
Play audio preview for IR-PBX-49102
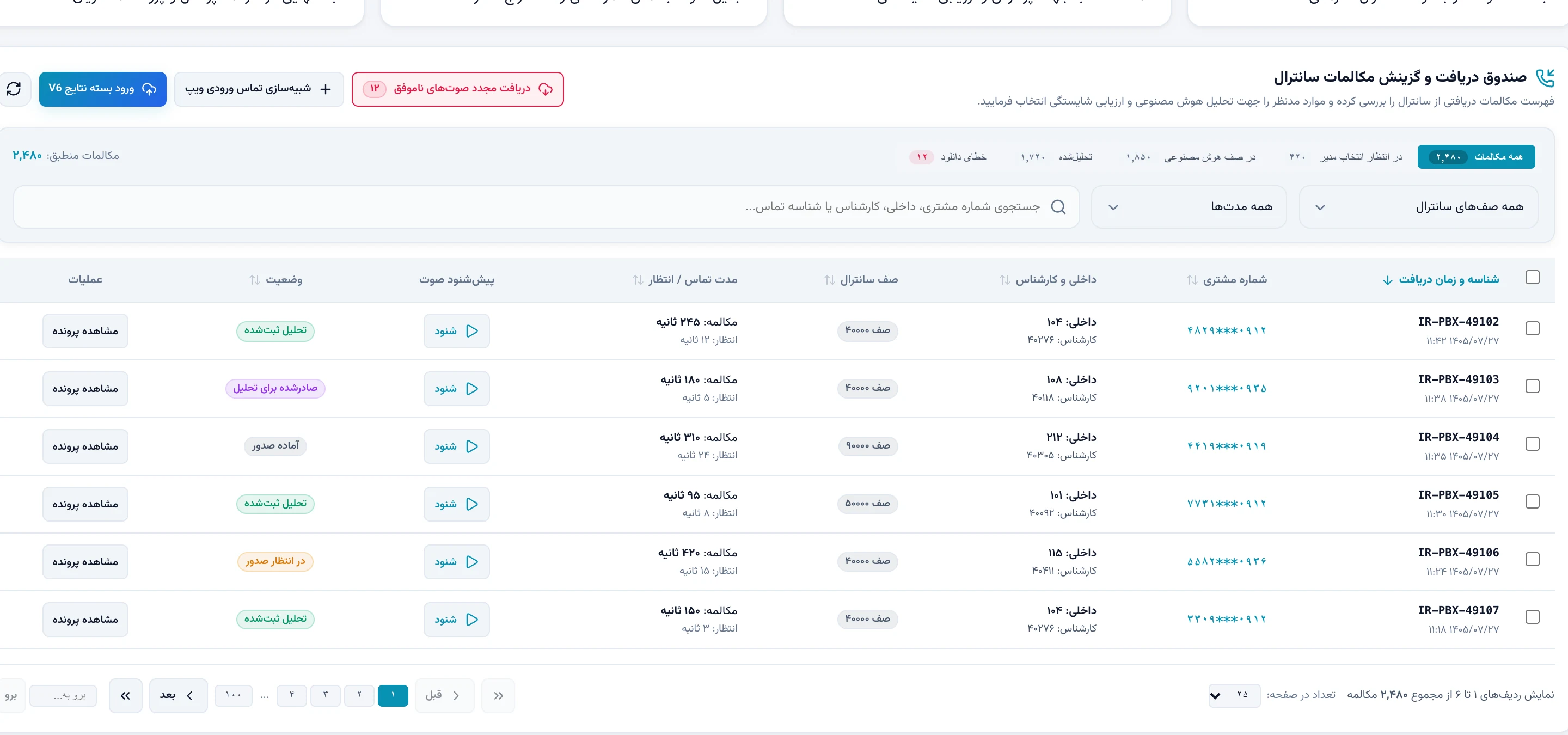point(457,331)
